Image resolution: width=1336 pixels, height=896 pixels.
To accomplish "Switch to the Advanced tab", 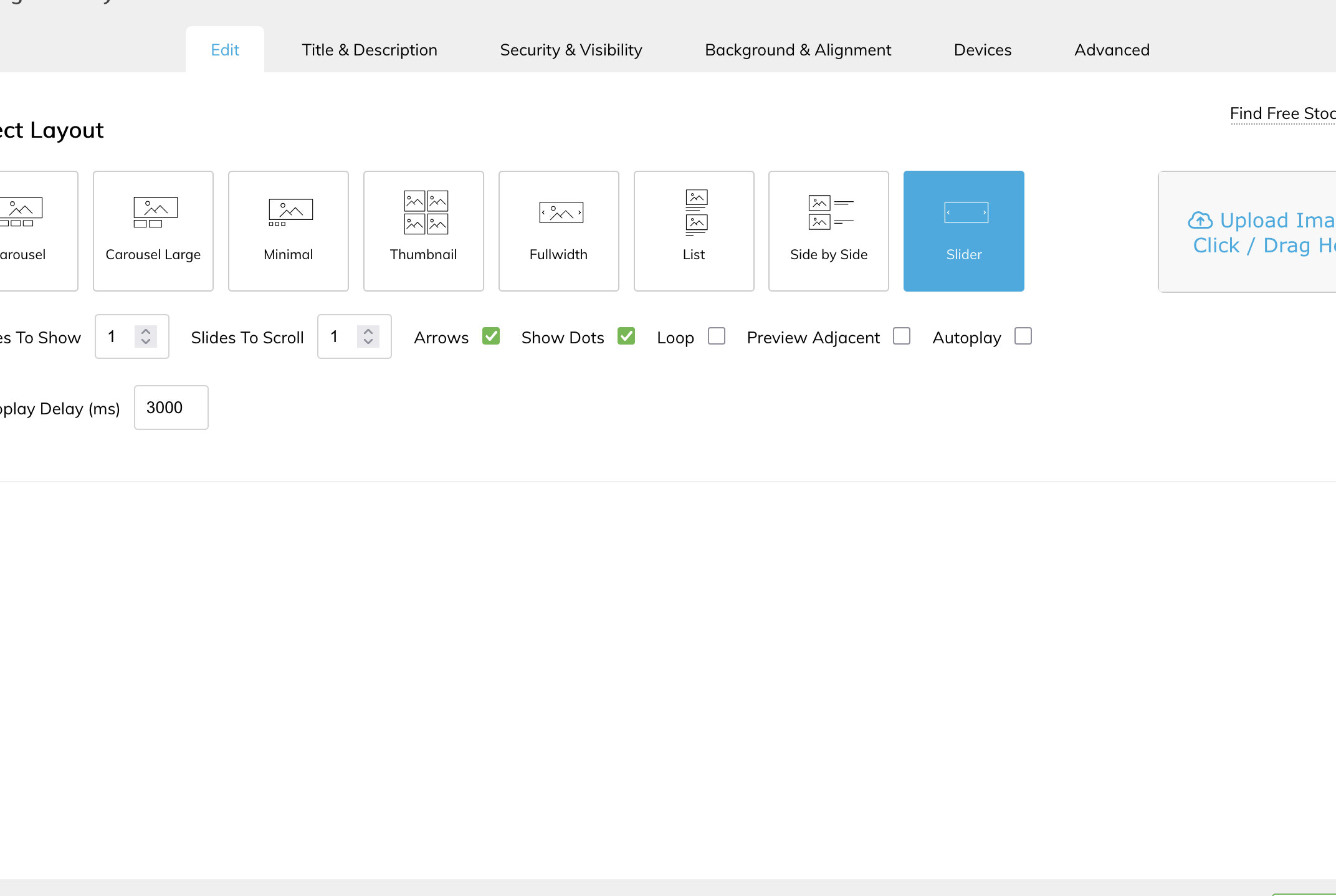I will [1112, 50].
